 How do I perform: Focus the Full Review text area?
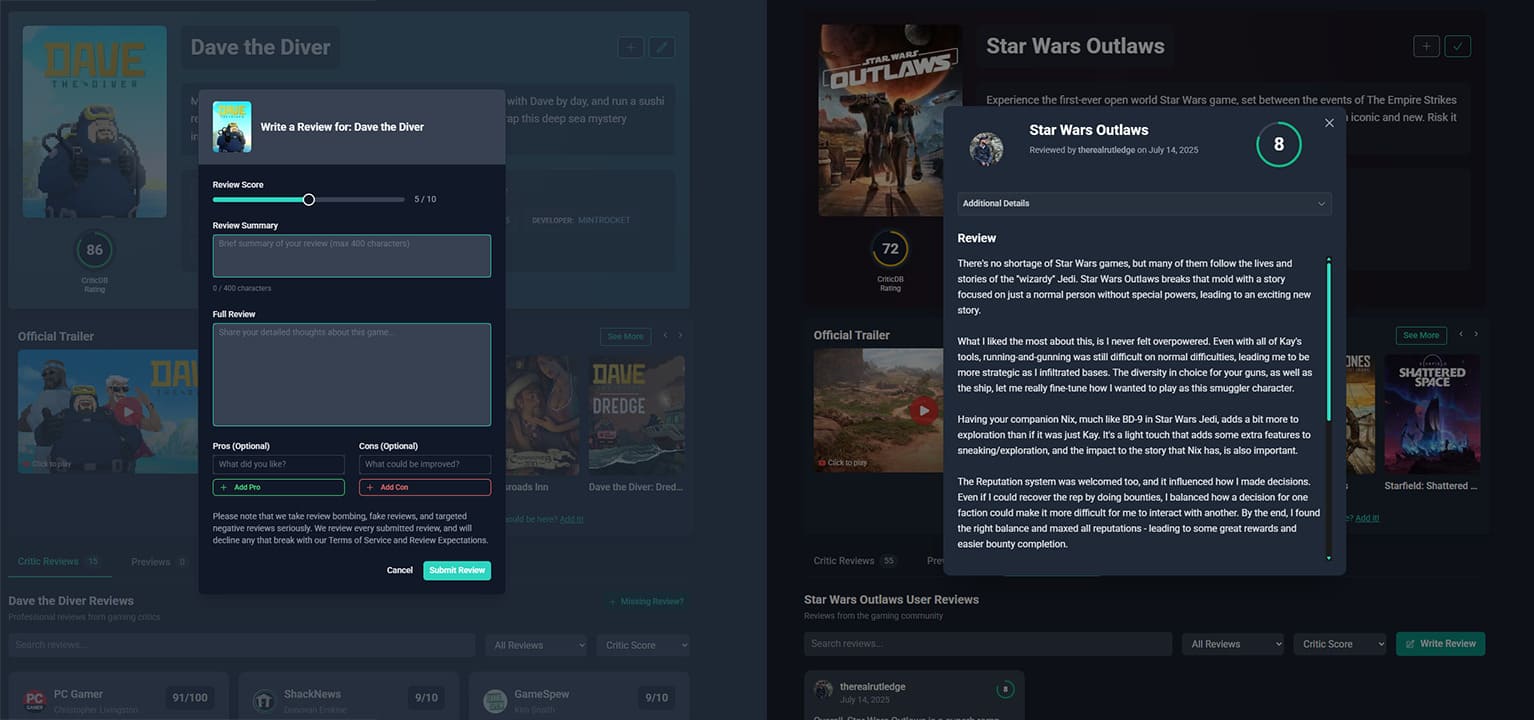point(352,375)
